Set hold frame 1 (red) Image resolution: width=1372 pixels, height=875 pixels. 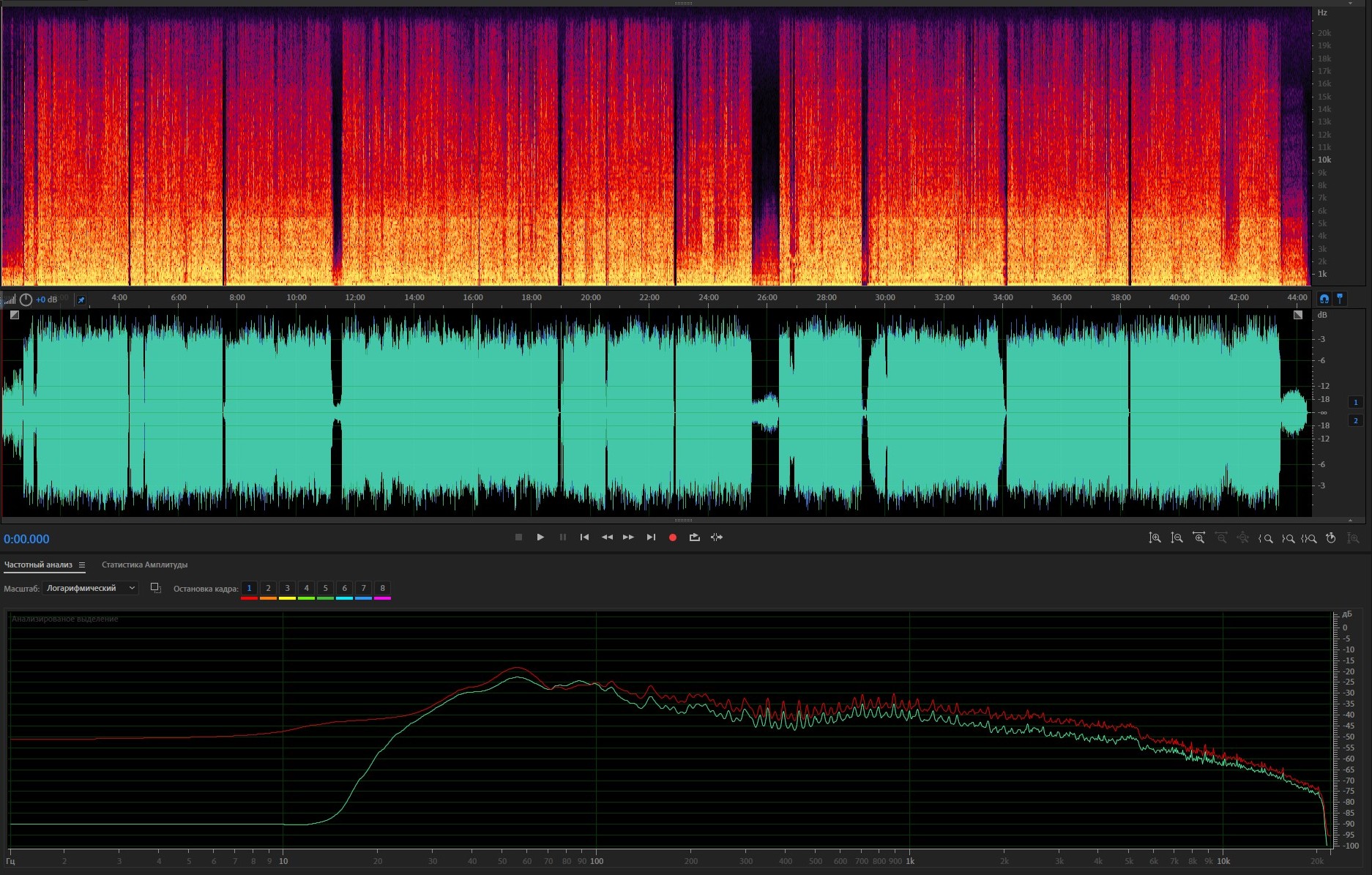pyautogui.click(x=249, y=589)
